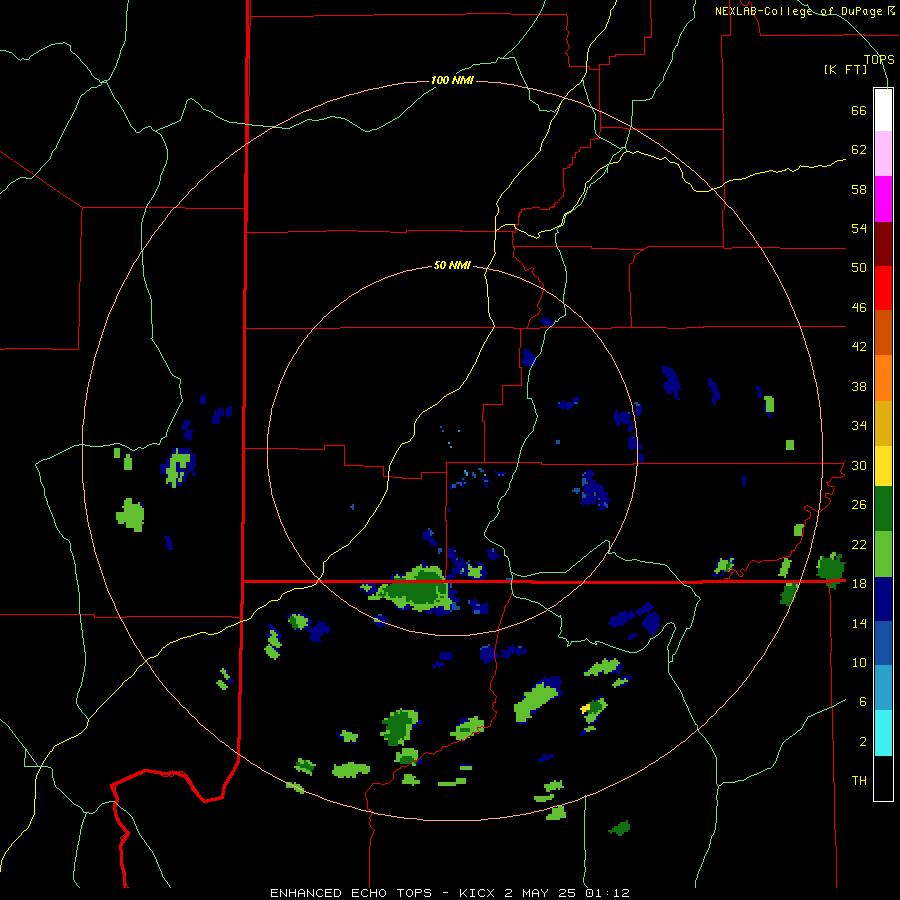The width and height of the screenshot is (900, 900).
Task: Pick the yellow legend swatch
Action: [x=883, y=465]
